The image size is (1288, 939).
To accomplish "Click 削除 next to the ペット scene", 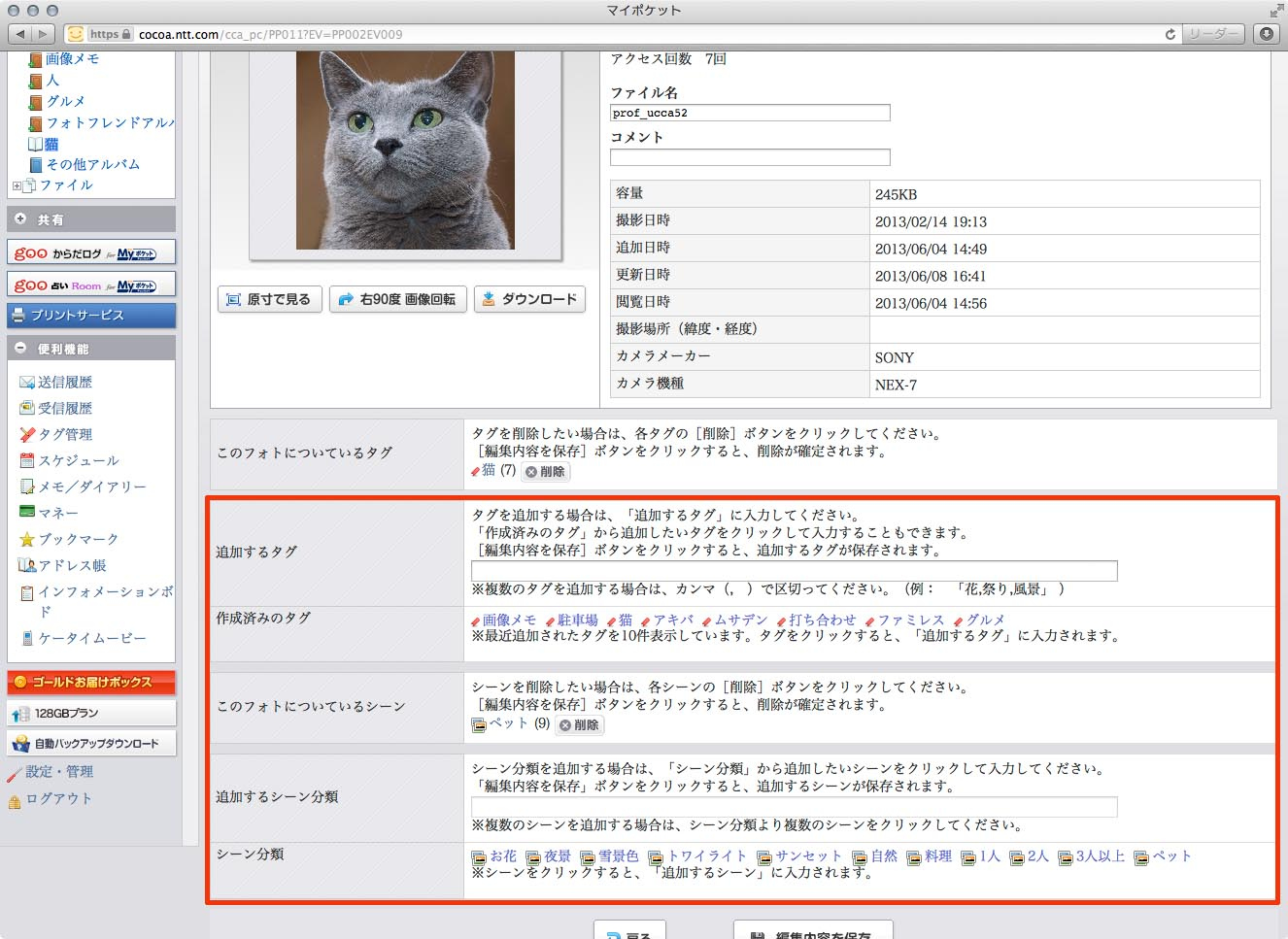I will click(x=580, y=724).
